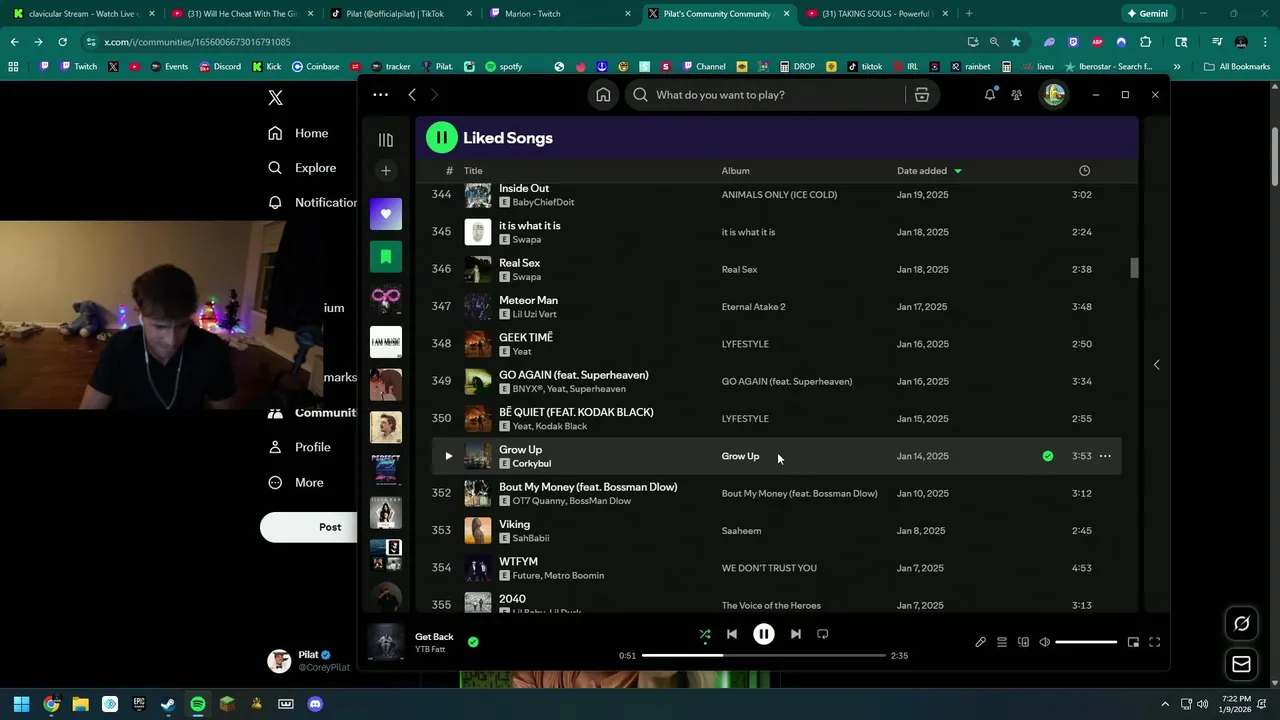The width and height of the screenshot is (1280, 720).
Task: Play the Grow Up track
Action: point(448,456)
